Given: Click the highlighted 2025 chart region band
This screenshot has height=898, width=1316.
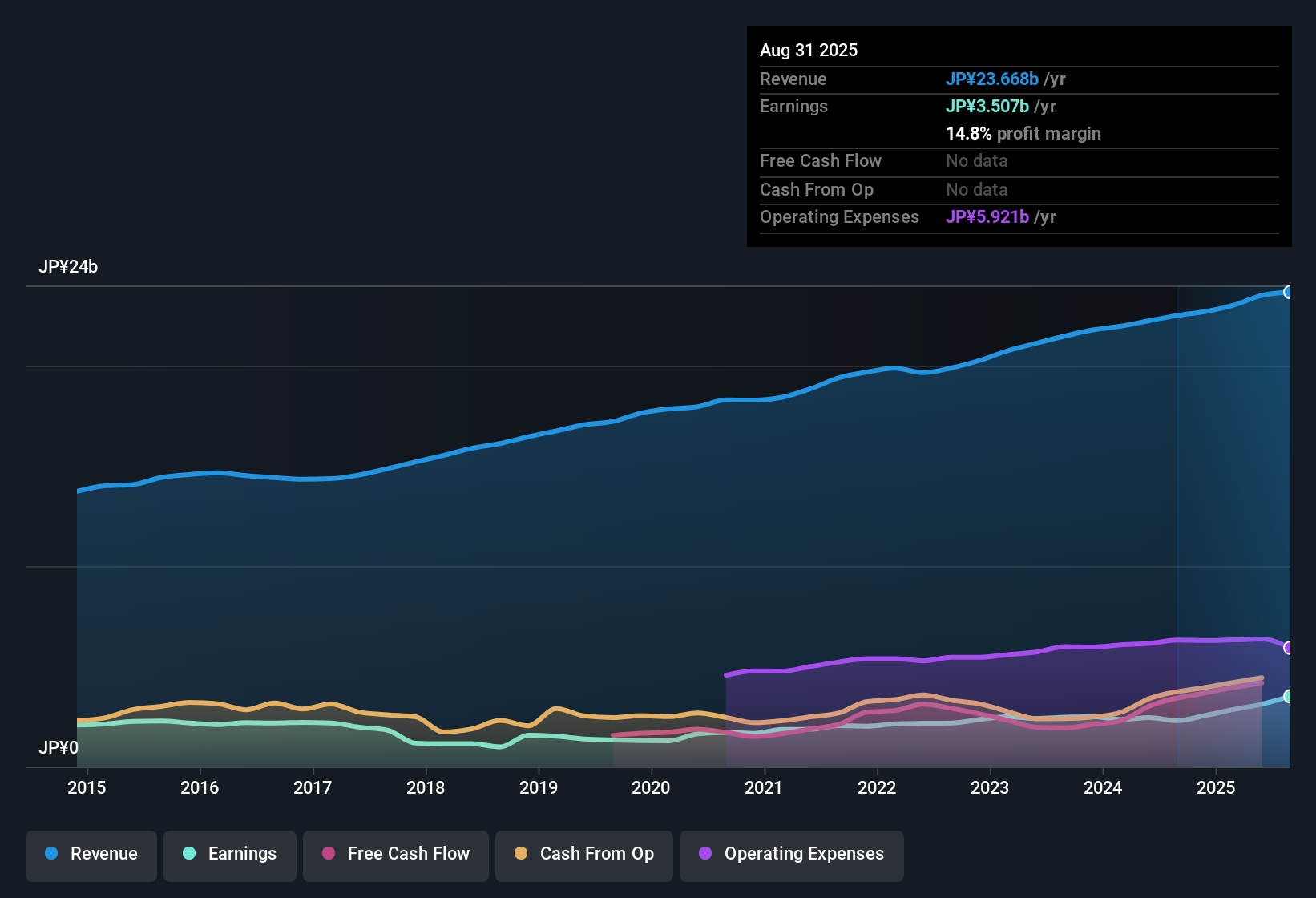Looking at the screenshot, I should point(1234,521).
